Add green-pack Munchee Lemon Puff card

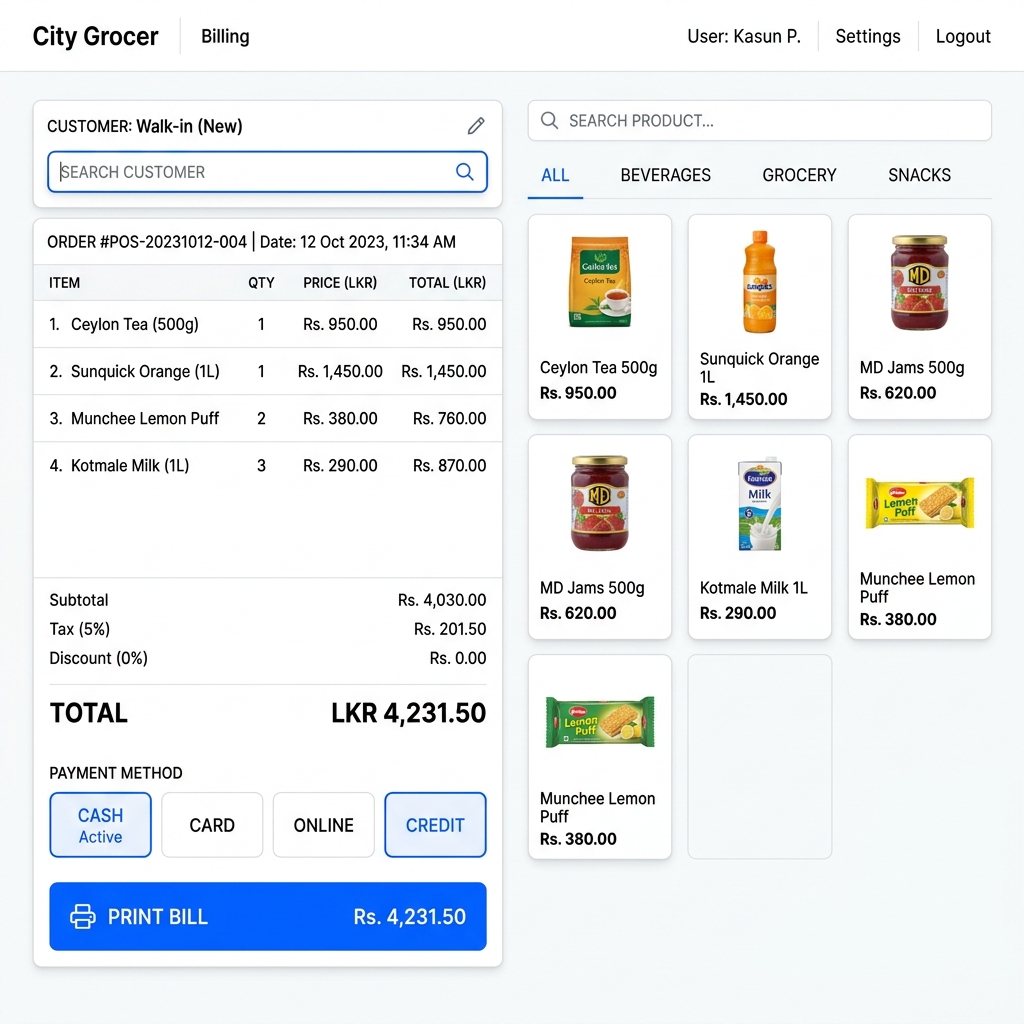pyautogui.click(x=600, y=757)
